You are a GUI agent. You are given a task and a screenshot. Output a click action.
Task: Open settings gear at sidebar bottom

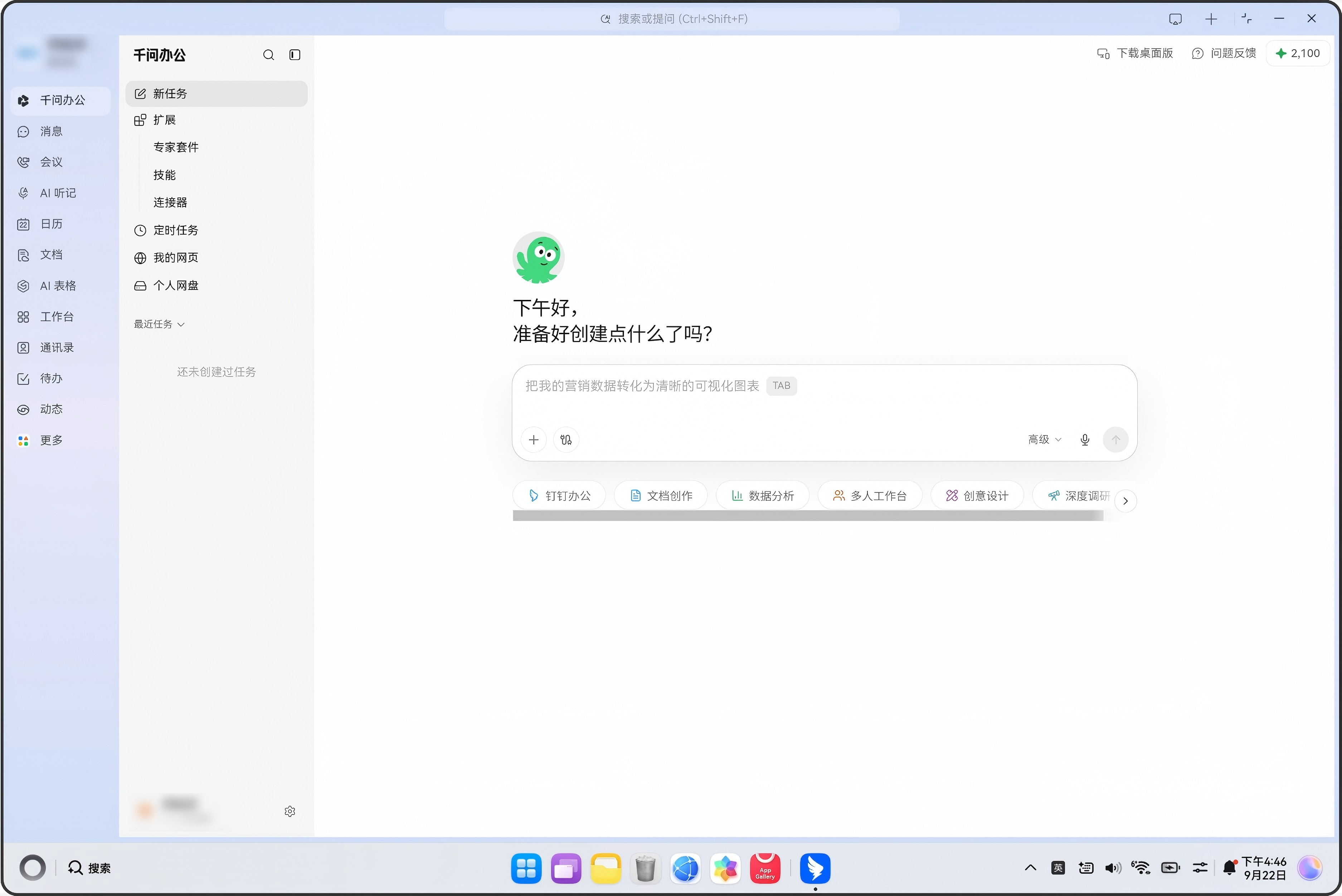tap(290, 812)
